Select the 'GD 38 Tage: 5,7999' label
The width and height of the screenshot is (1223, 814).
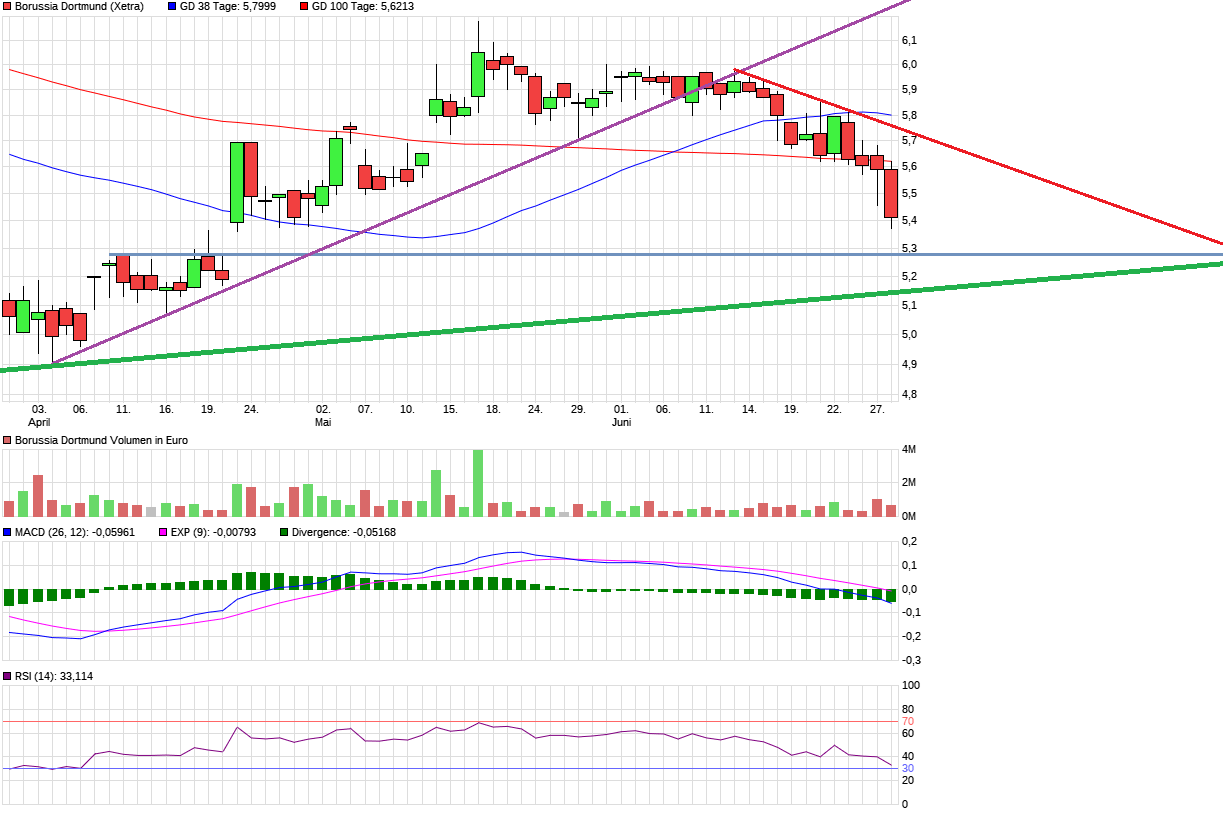coord(228,6)
